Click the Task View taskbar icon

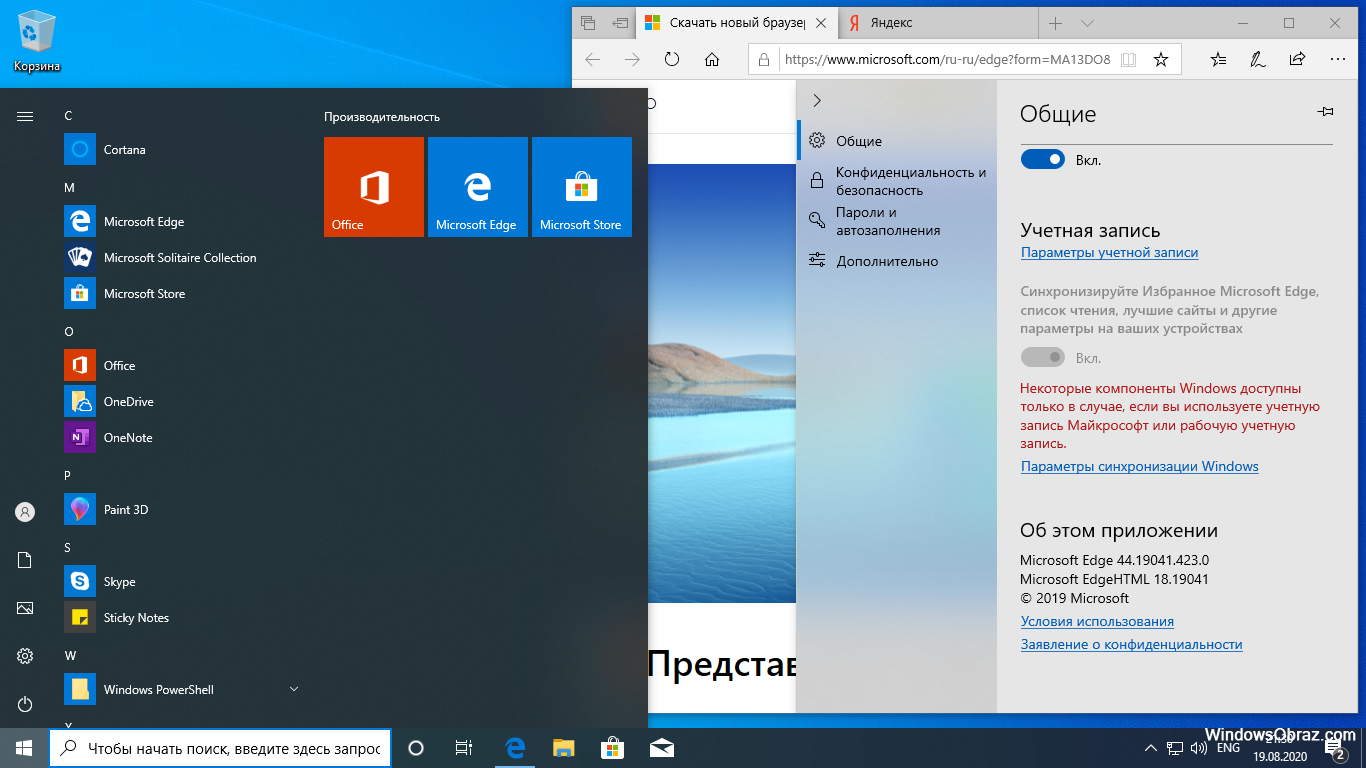[464, 748]
